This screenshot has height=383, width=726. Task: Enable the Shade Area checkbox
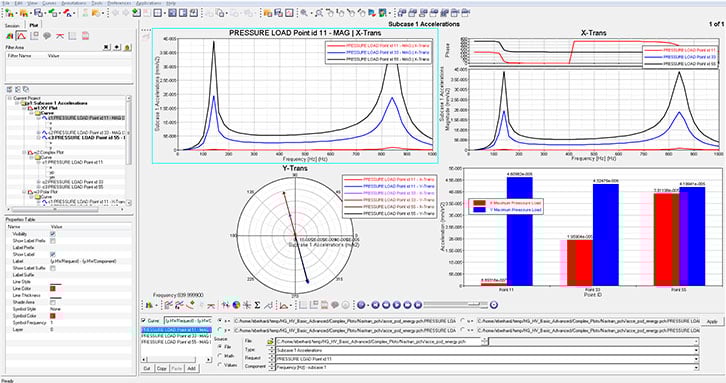[x=52, y=302]
